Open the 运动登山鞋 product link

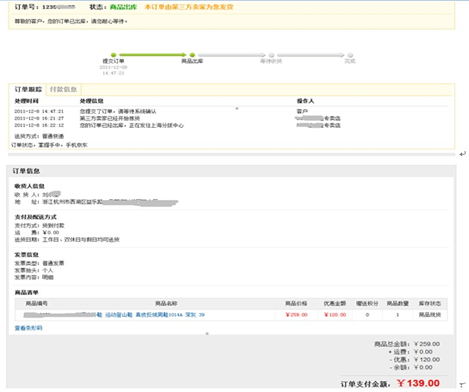[x=119, y=315]
